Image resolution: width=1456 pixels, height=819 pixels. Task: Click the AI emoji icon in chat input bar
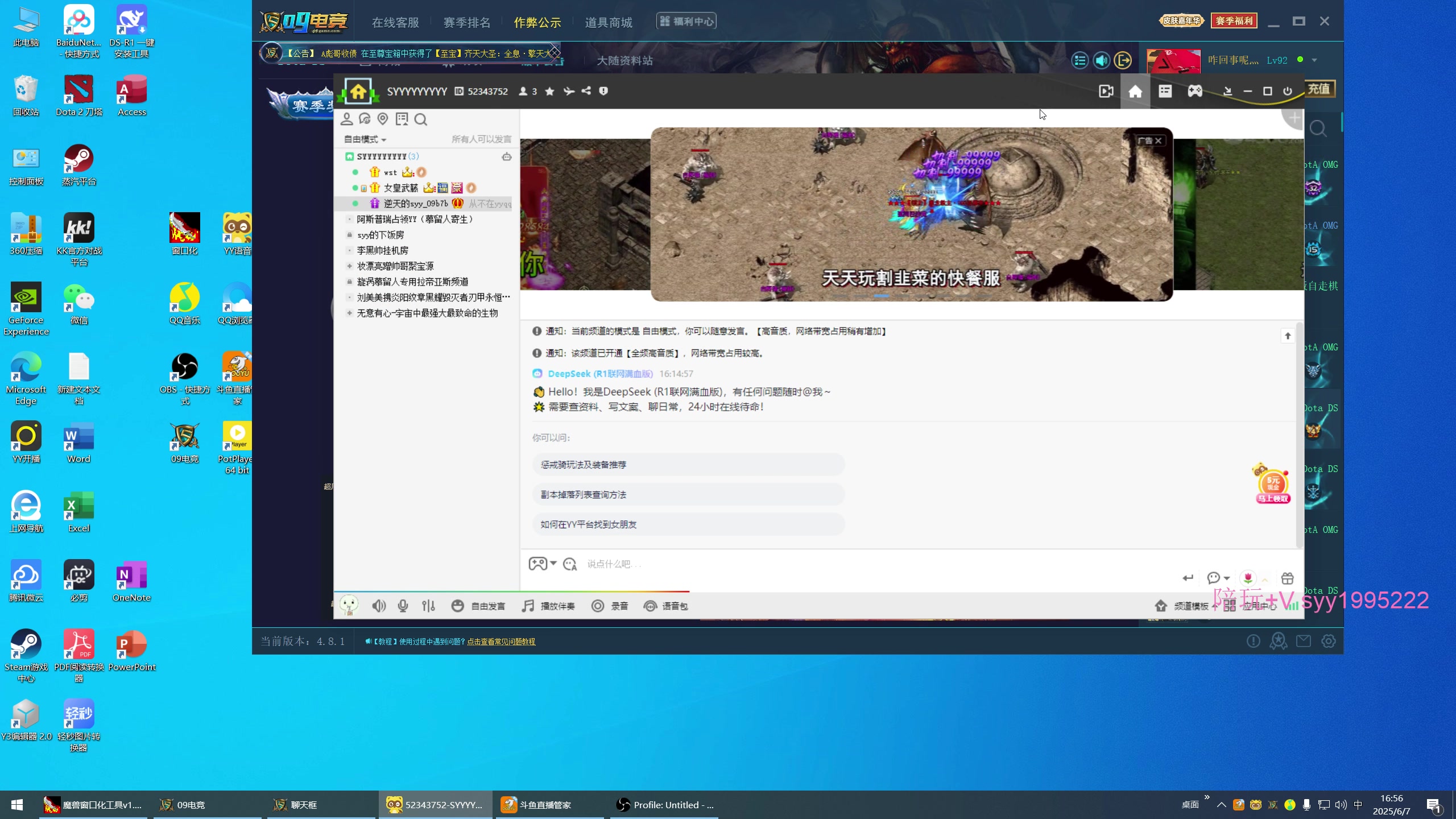click(570, 564)
